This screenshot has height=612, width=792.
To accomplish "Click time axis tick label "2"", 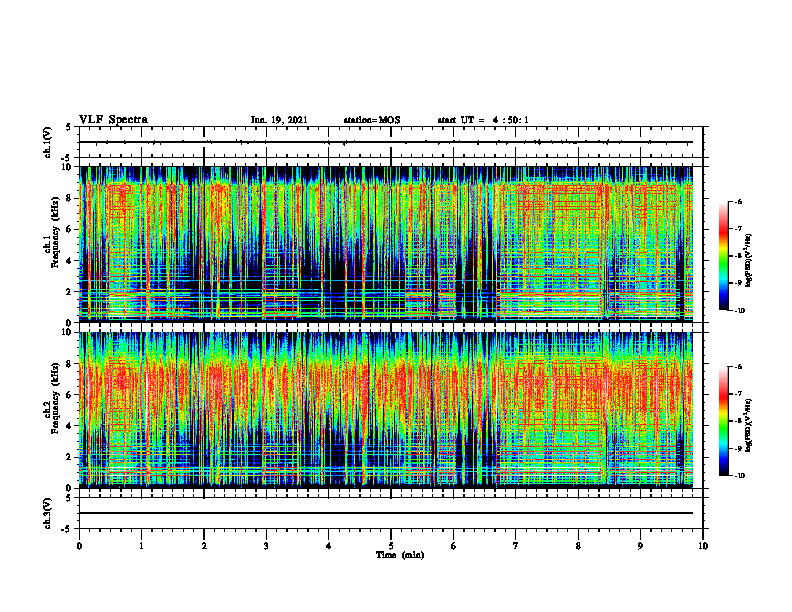I will point(204,545).
